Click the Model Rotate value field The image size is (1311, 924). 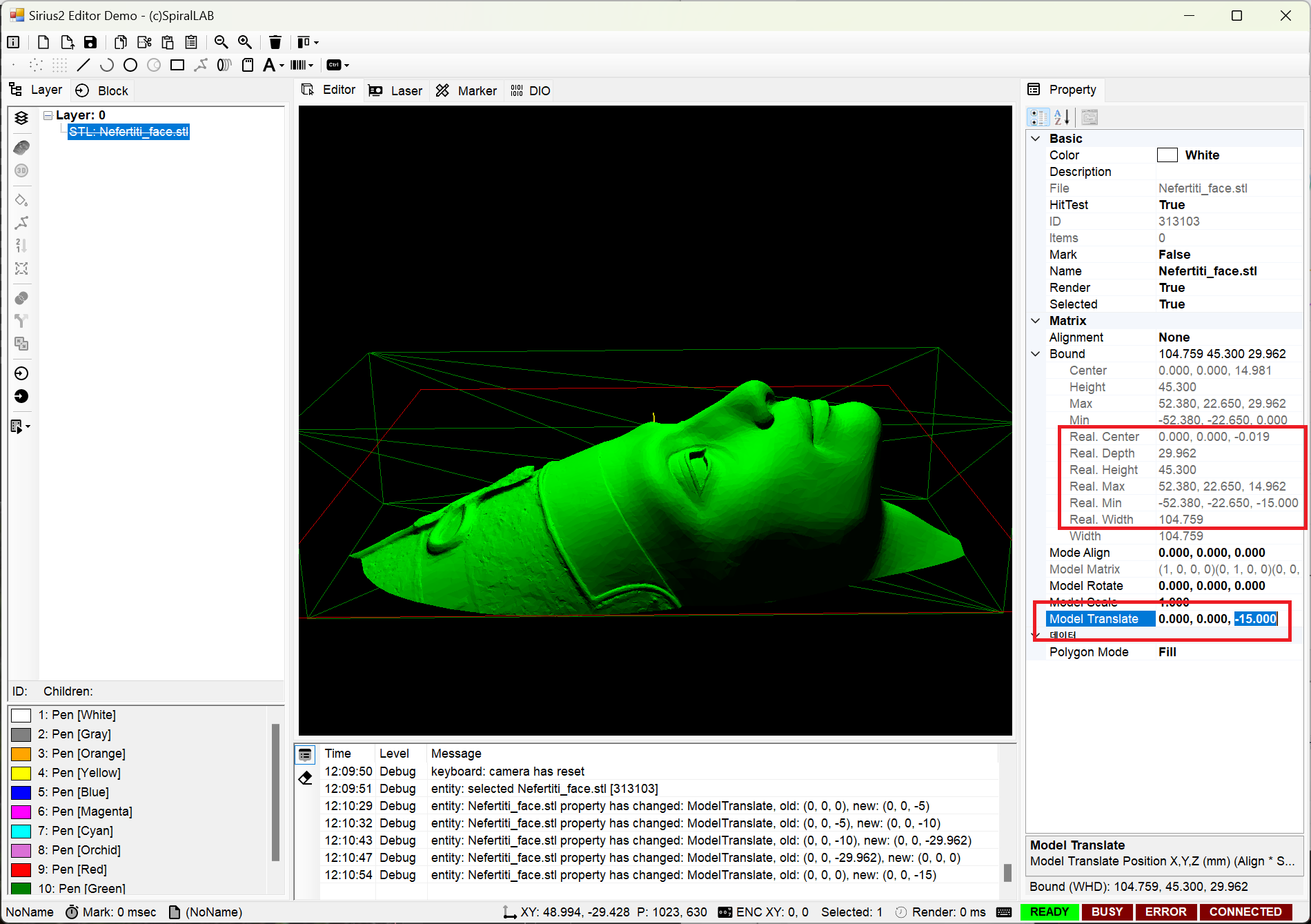pyautogui.click(x=1229, y=586)
